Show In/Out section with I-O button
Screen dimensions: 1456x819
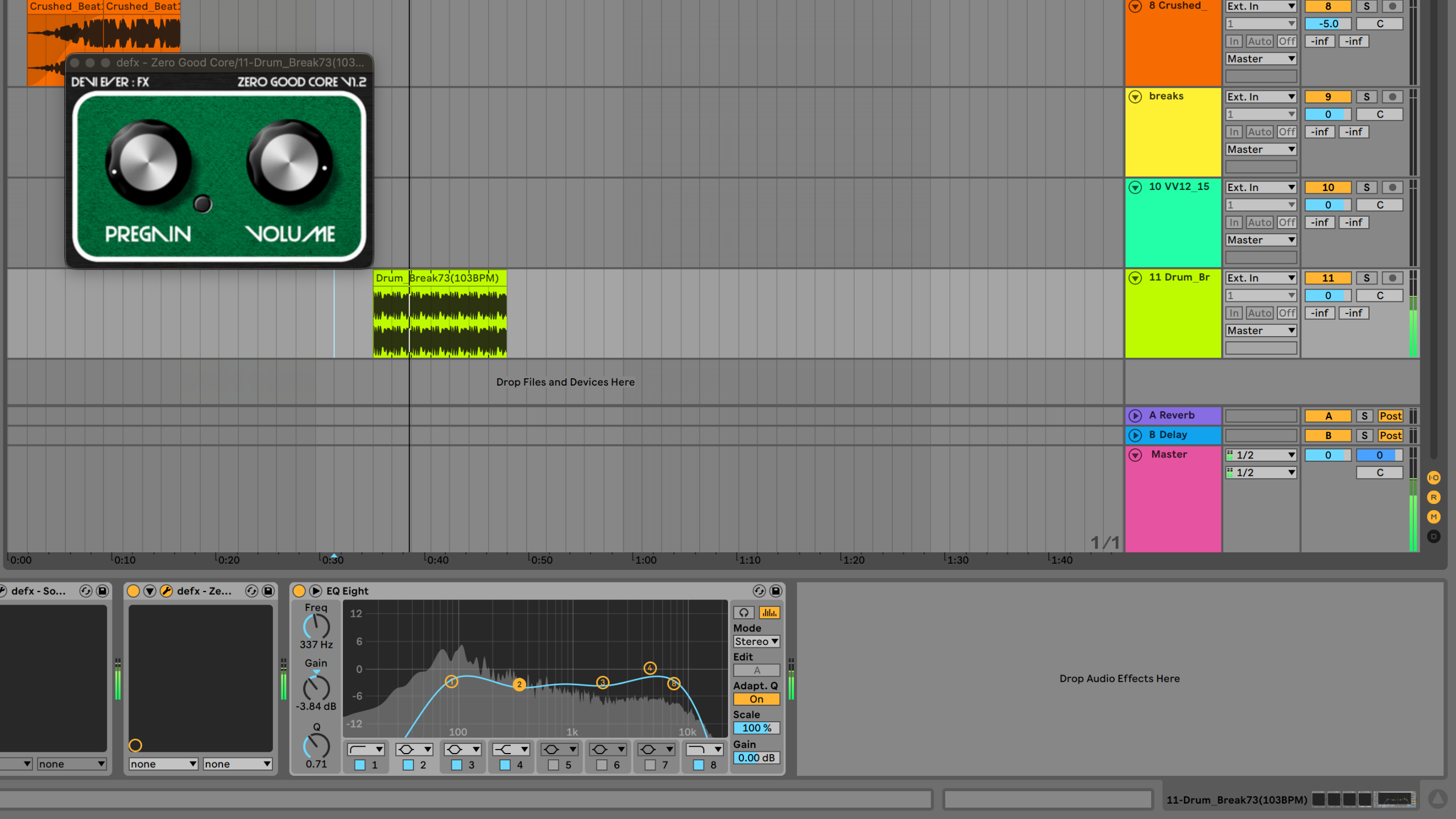point(1434,478)
